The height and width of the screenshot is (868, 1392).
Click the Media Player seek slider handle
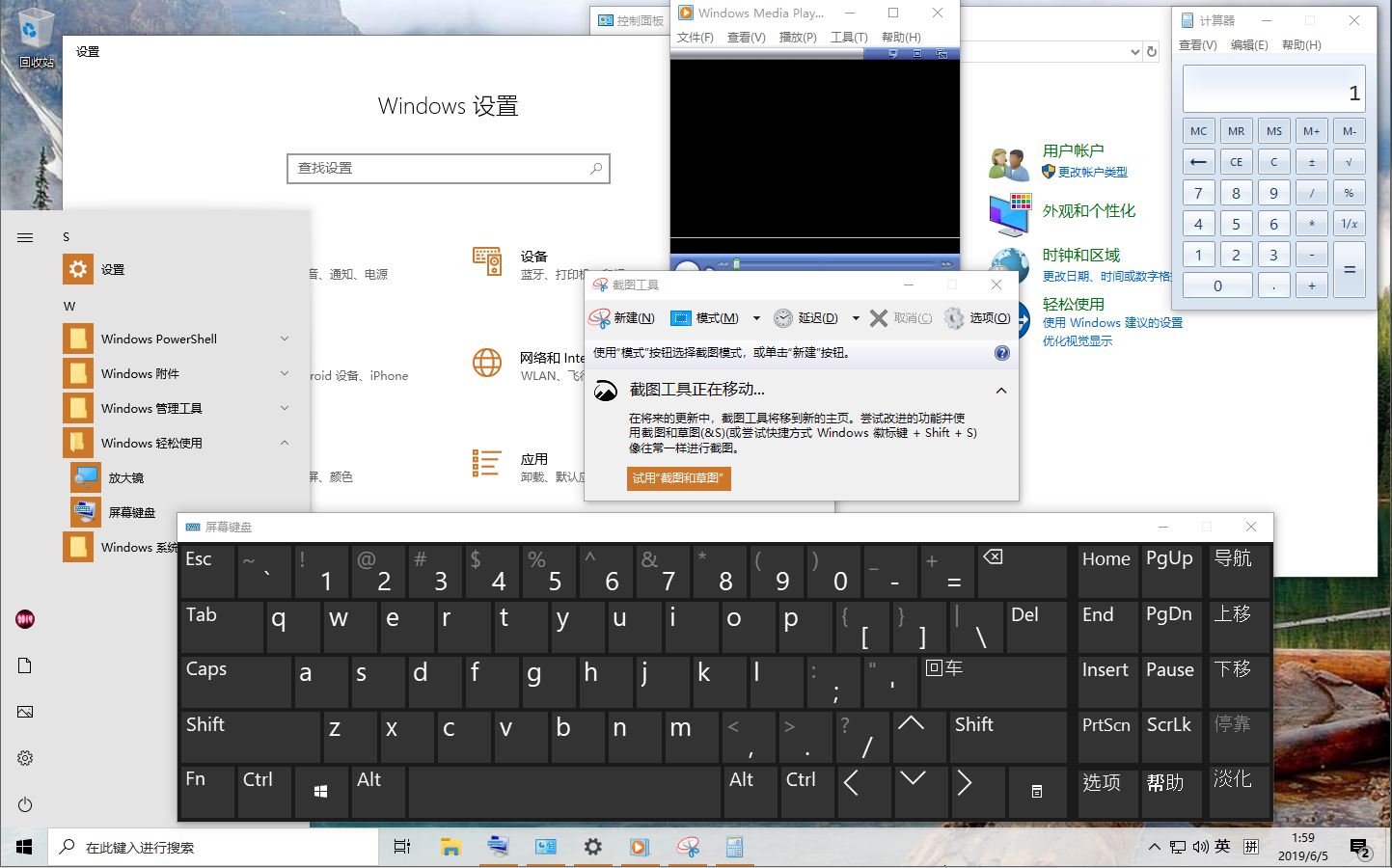(736, 263)
